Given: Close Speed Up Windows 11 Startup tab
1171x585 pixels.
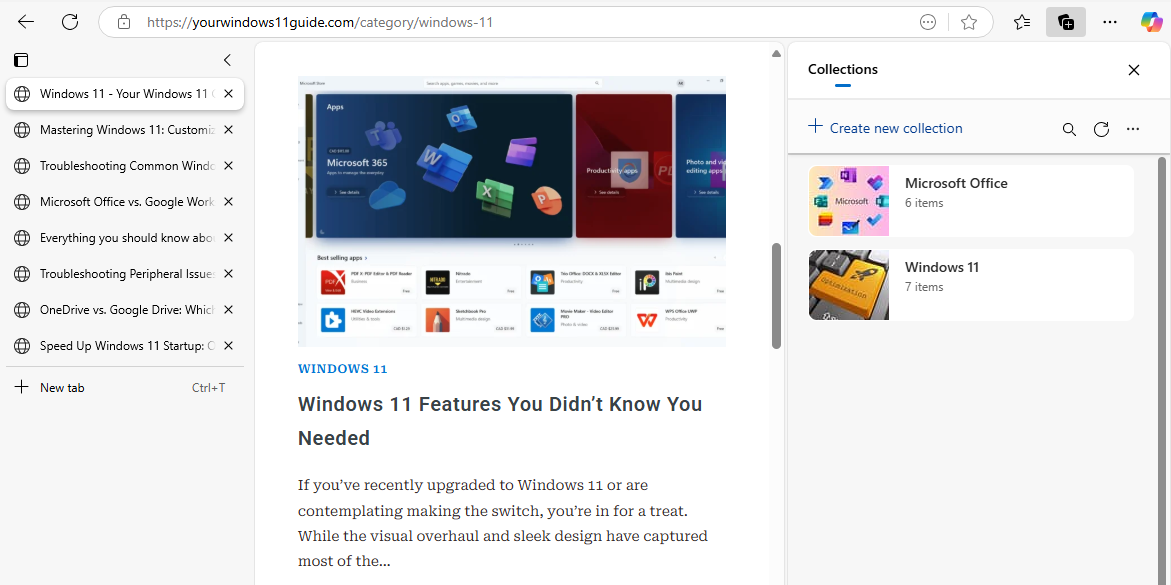Looking at the screenshot, I should 229,346.
